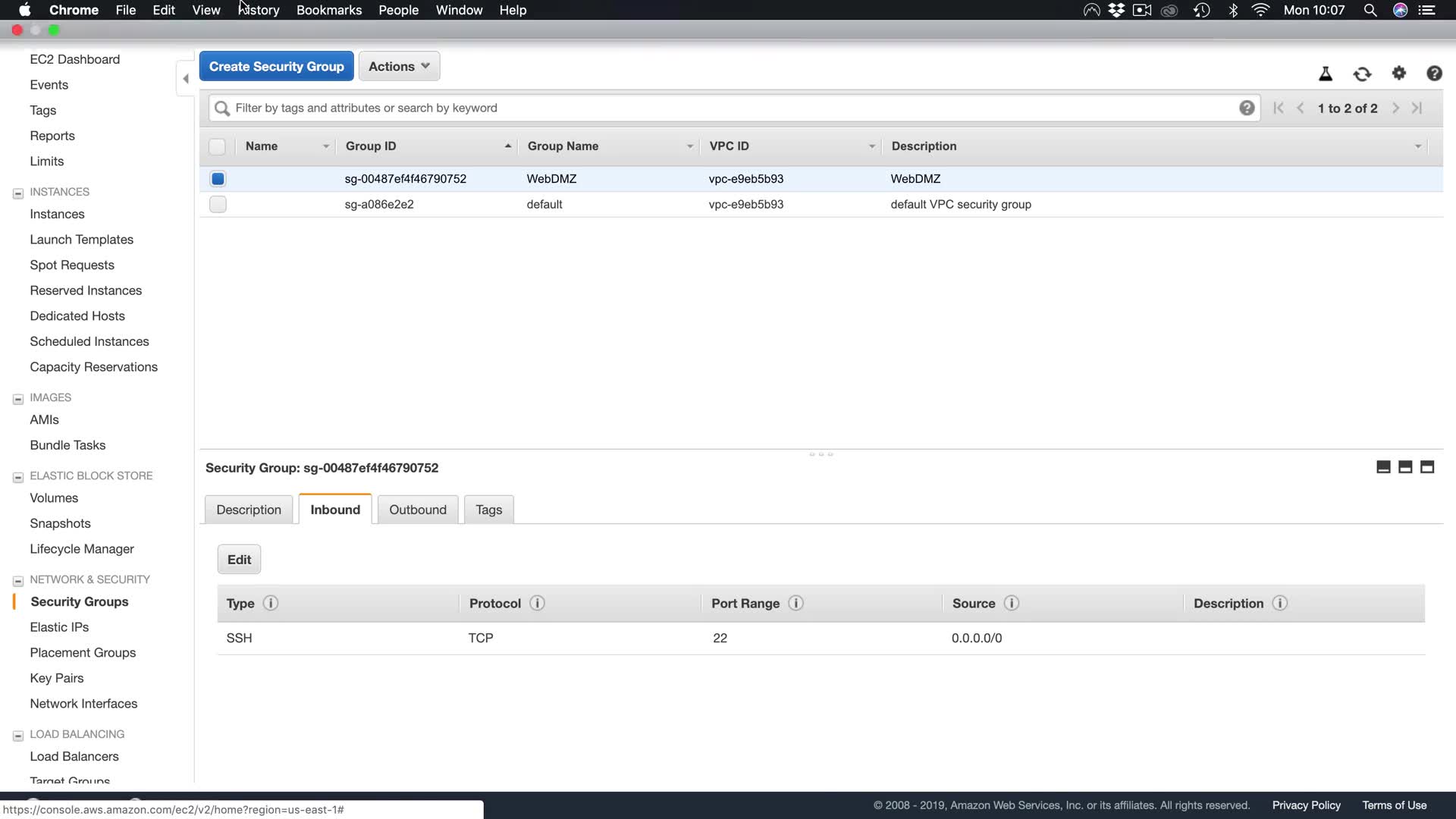The width and height of the screenshot is (1456, 819).
Task: Click the experiments flask icon
Action: 1326,74
